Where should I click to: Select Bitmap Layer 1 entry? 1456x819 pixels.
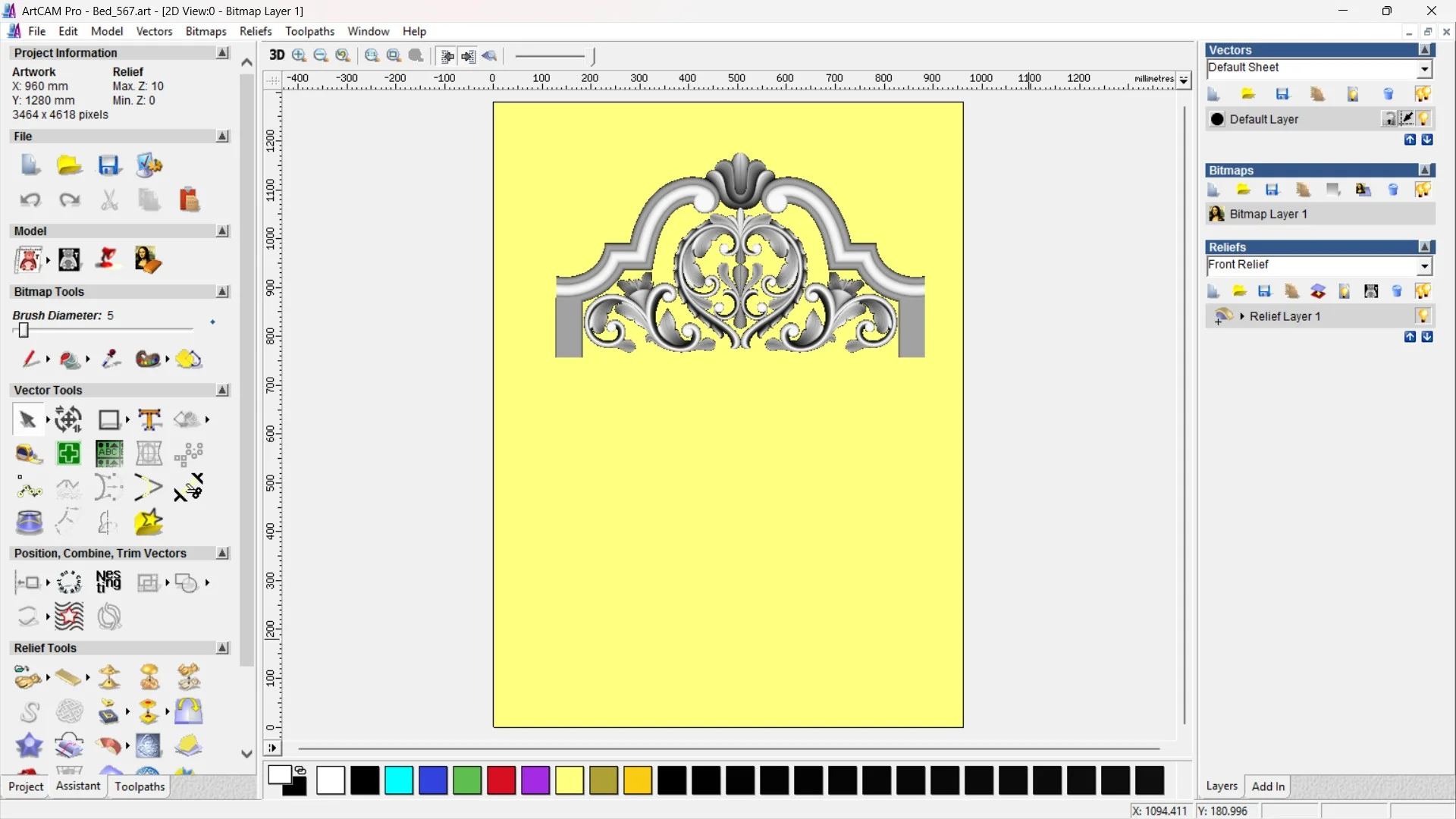(x=1268, y=214)
